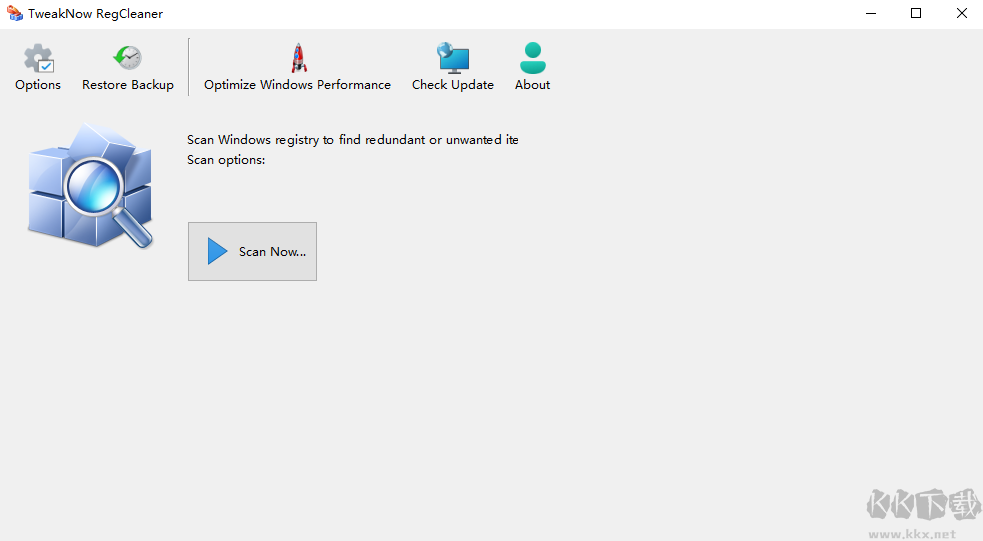Click the About person icon
The image size is (983, 541).
coord(533,58)
